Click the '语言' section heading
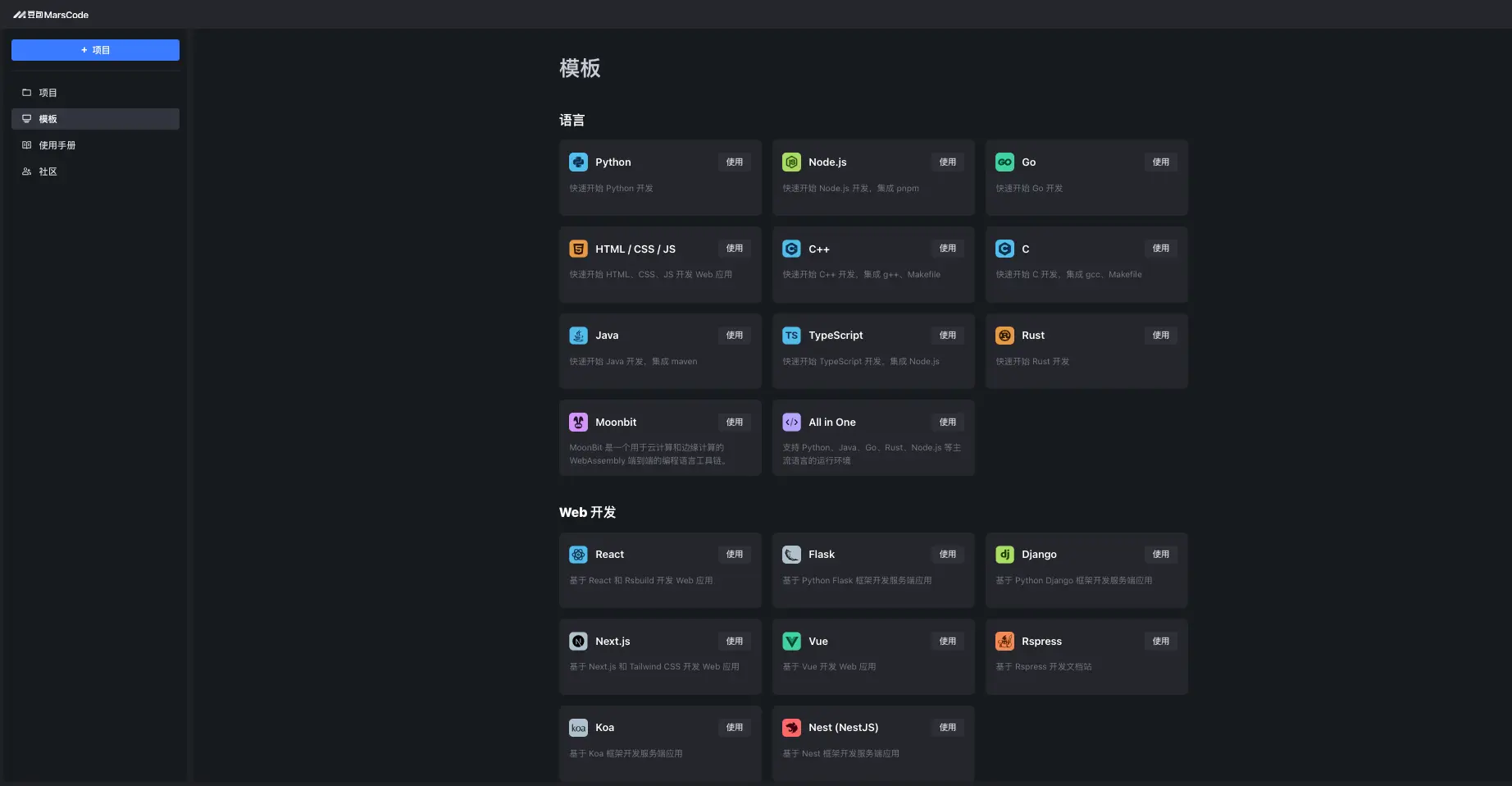Viewport: 1512px width, 786px height. [572, 121]
